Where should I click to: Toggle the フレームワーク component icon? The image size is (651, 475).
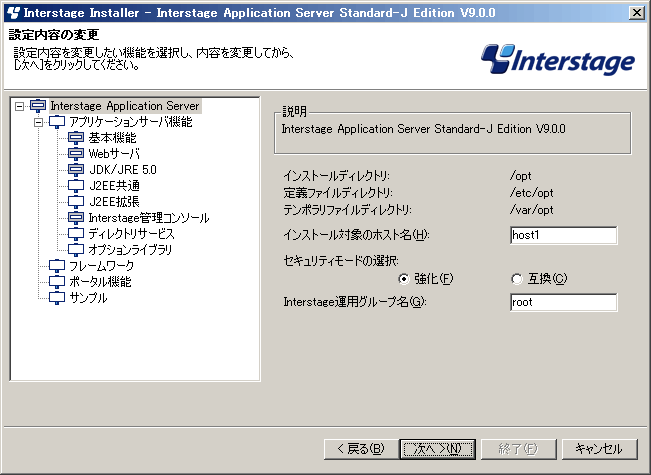click(x=57, y=266)
